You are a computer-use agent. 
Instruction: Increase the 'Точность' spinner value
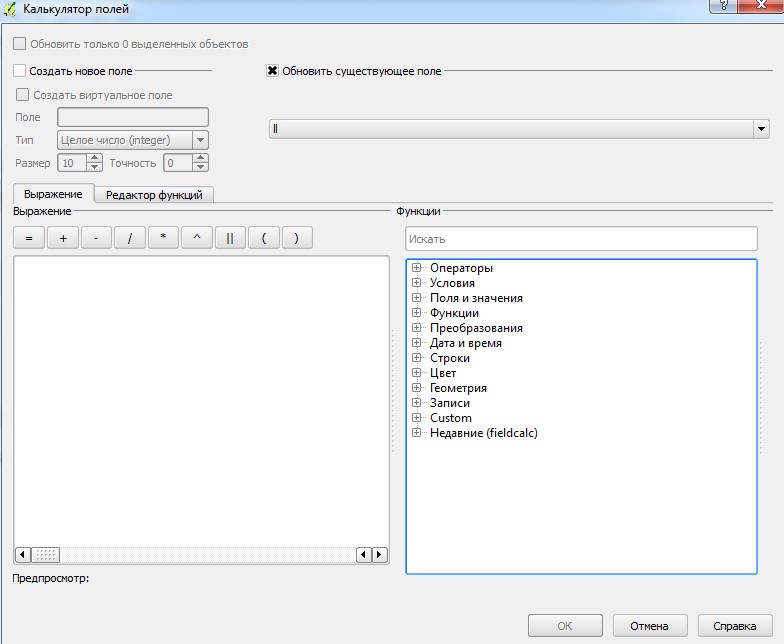click(200, 158)
